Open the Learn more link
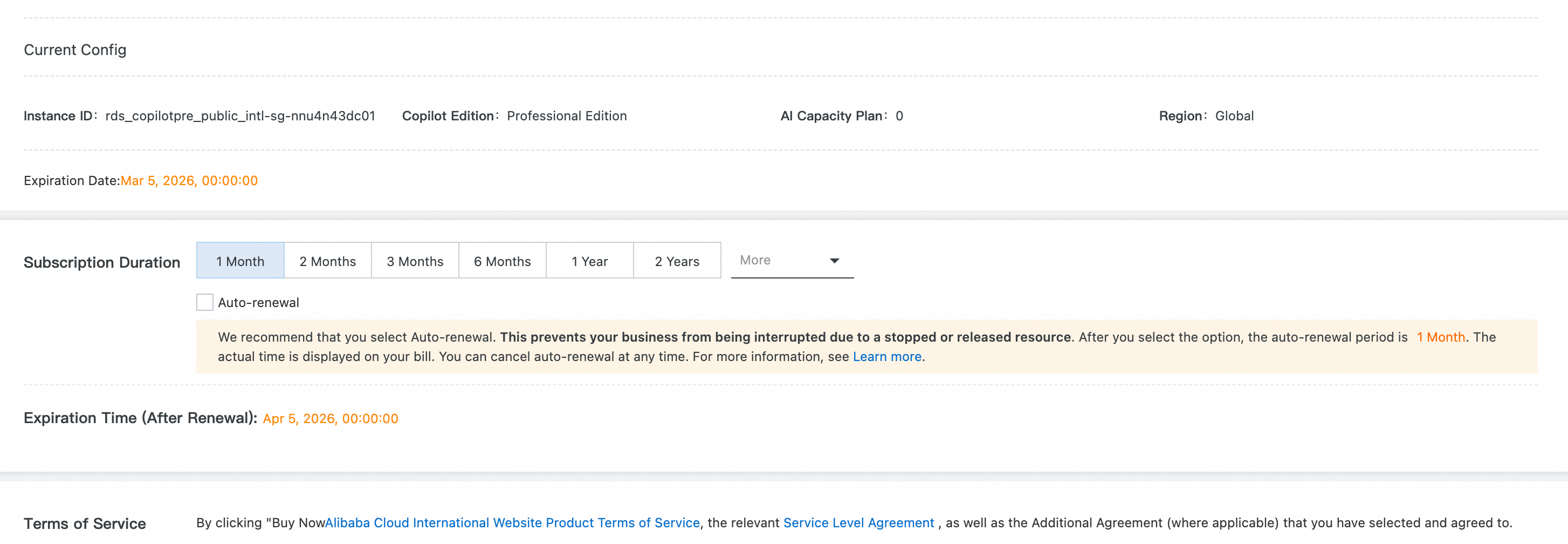Viewport: 1568px width, 544px height. (x=887, y=357)
